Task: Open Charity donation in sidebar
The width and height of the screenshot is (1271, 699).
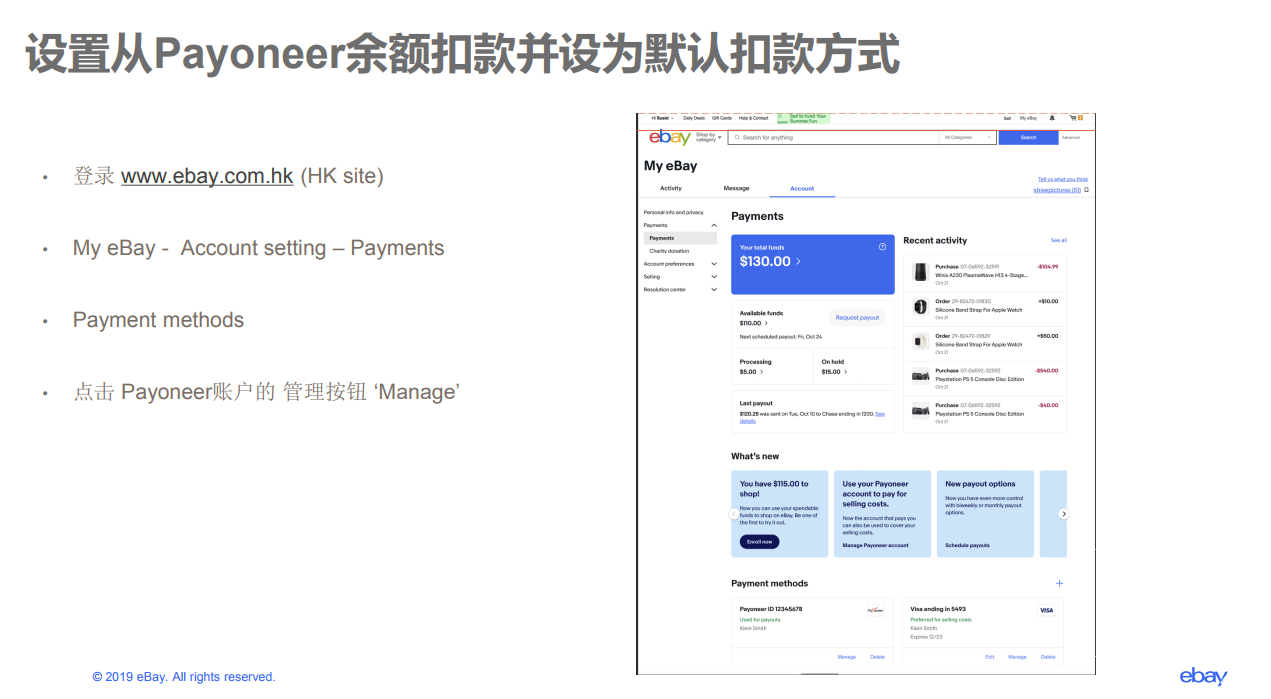Action: (x=669, y=251)
